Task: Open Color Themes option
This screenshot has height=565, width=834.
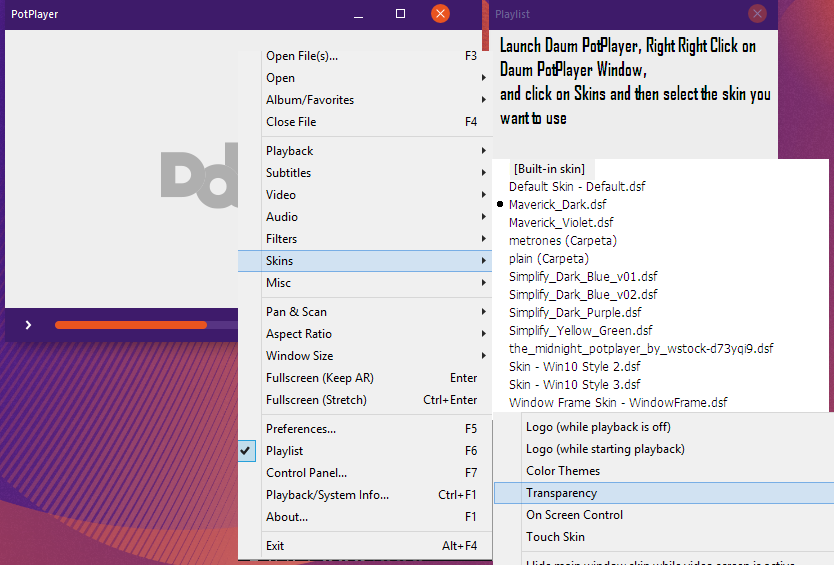Action: coord(563,471)
